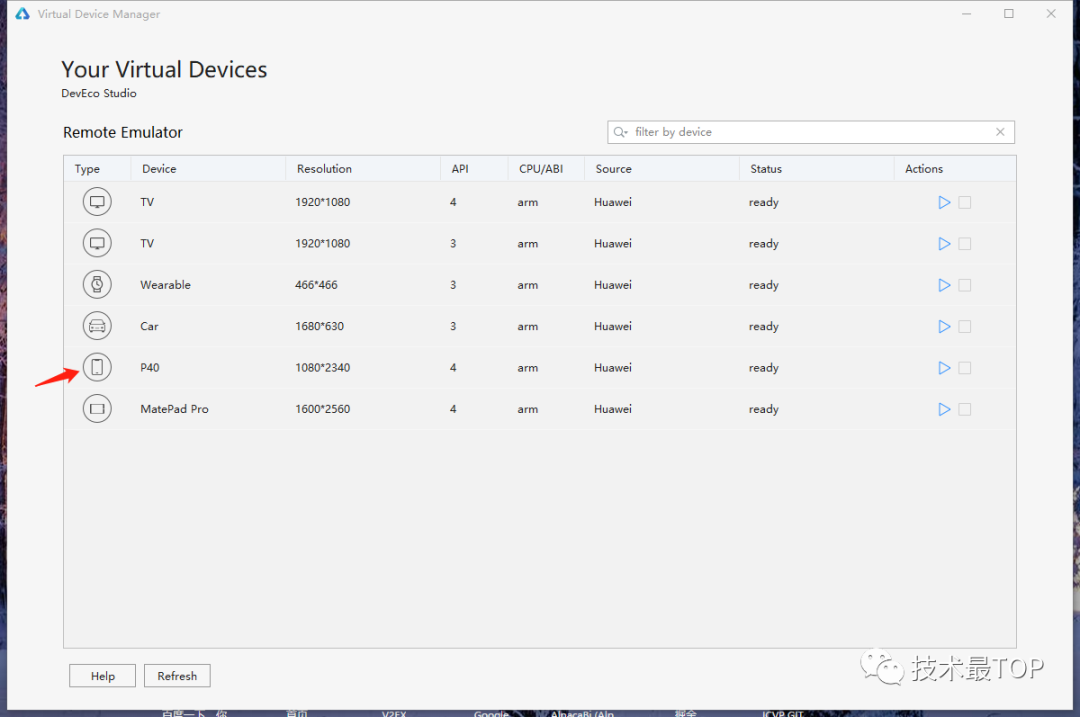Start the P40 emulator
1080x717 pixels.
(944, 368)
